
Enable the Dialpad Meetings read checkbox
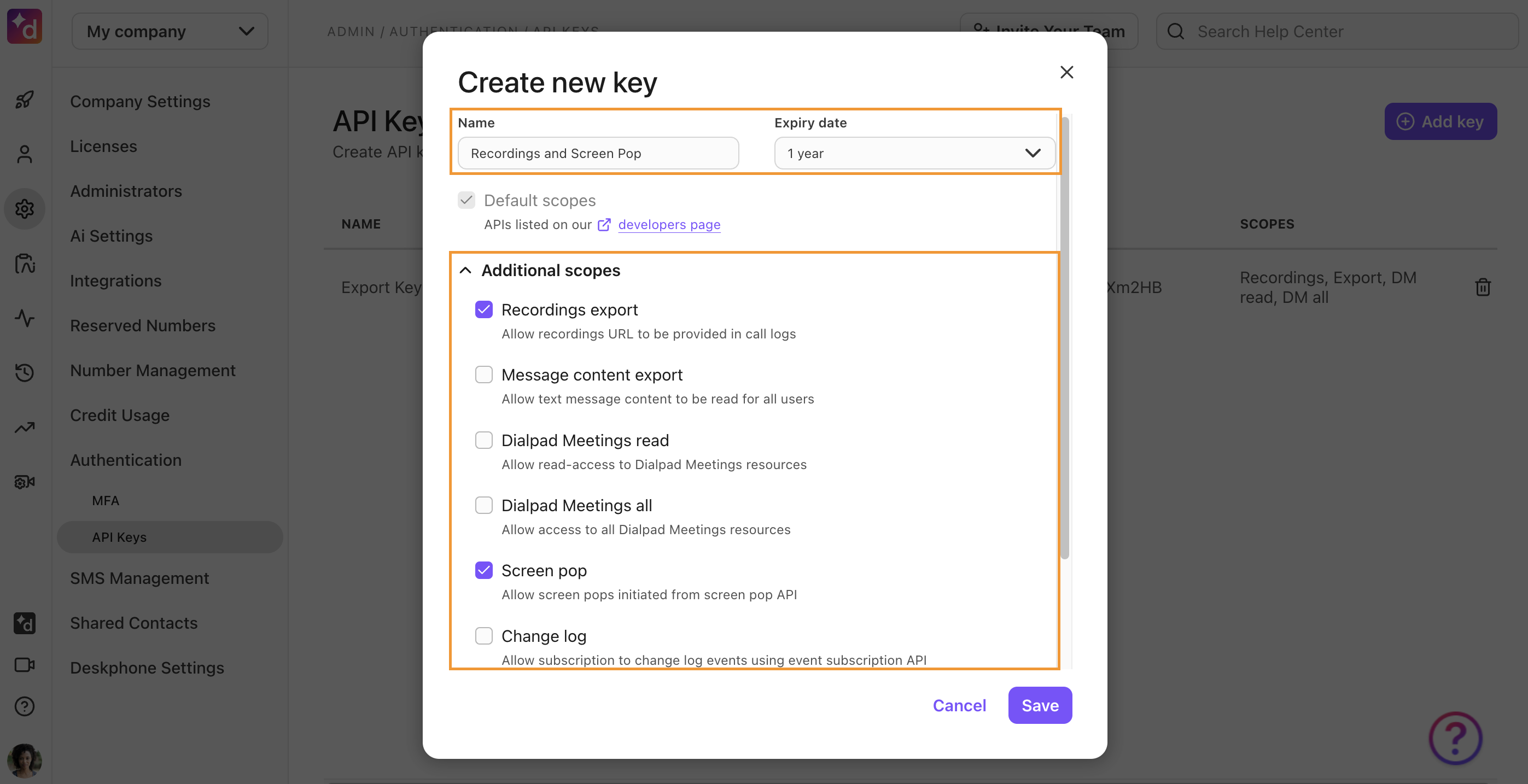pos(483,440)
